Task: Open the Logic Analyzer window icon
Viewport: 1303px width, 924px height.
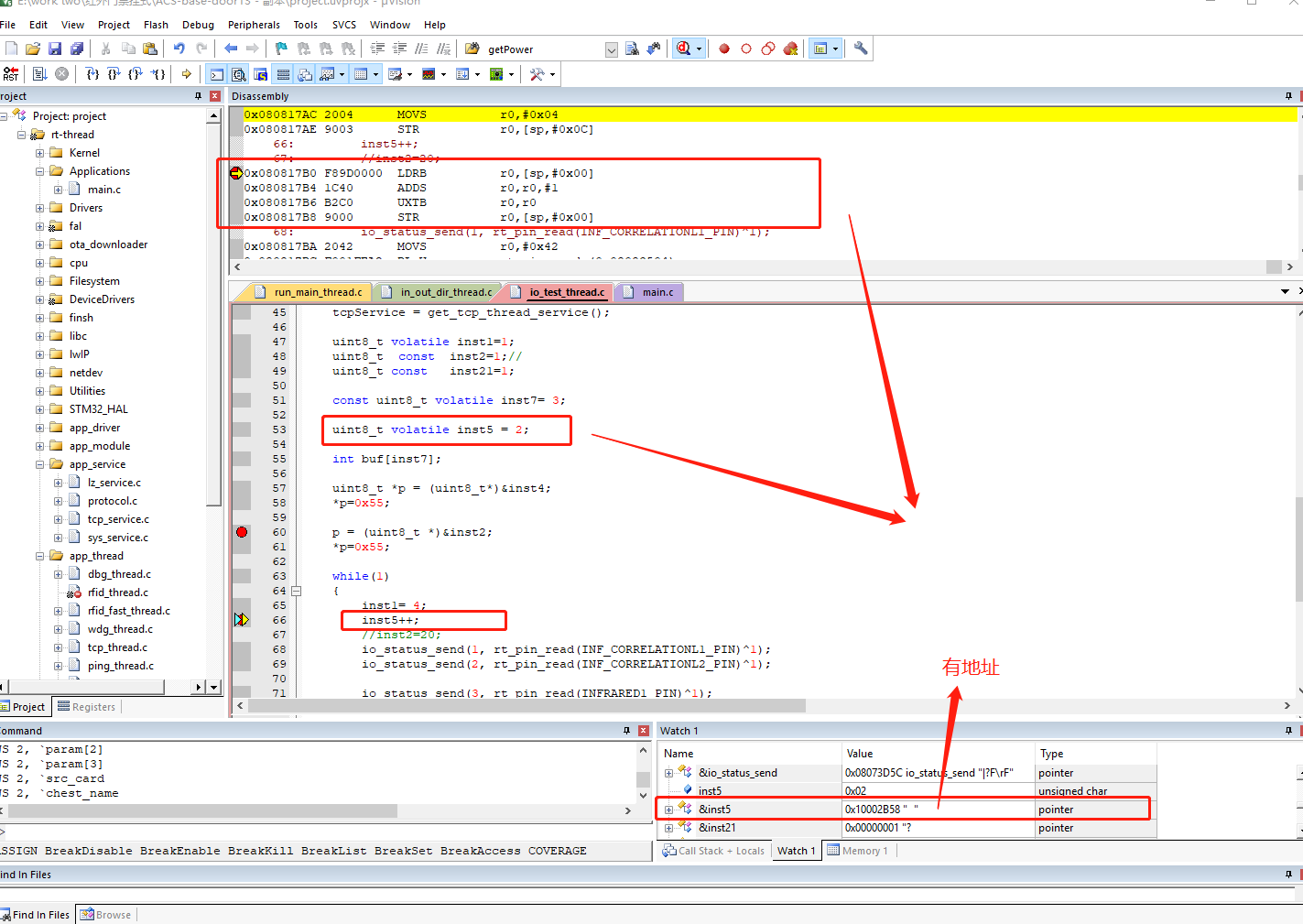Action: [429, 74]
